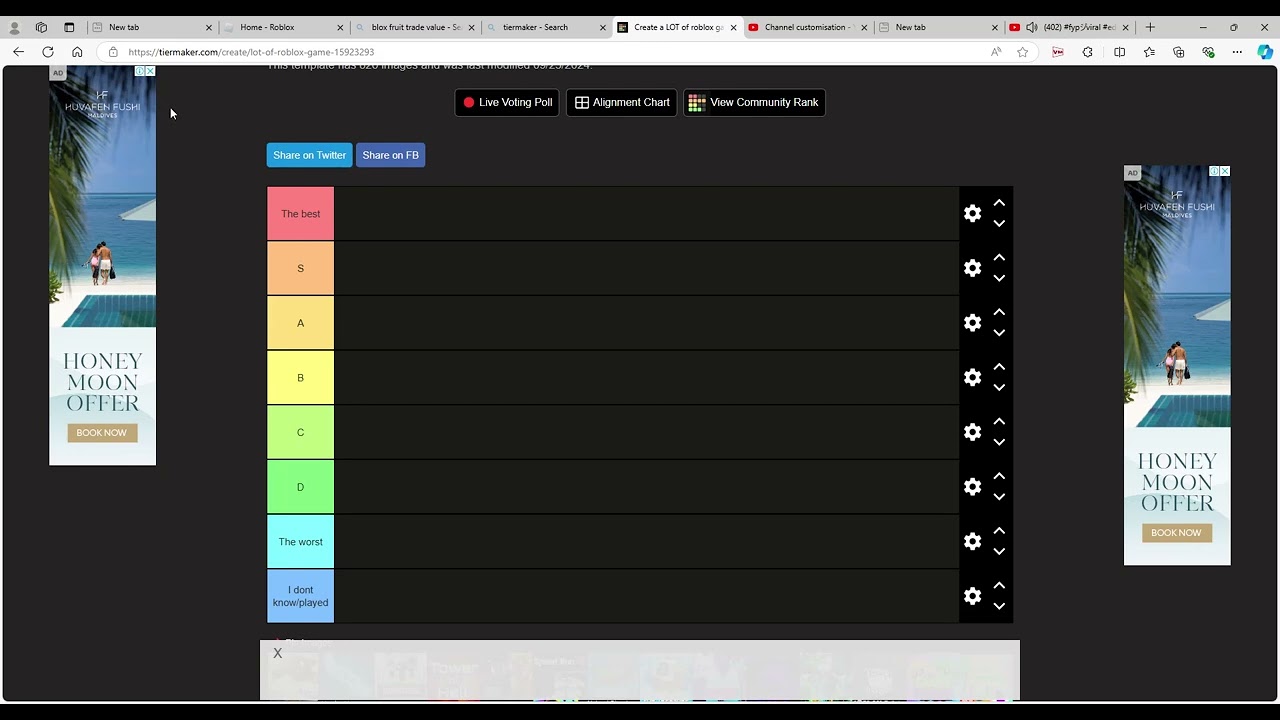The height and width of the screenshot is (720, 1280).
Task: Go to browser home page
Action: [x=77, y=52]
